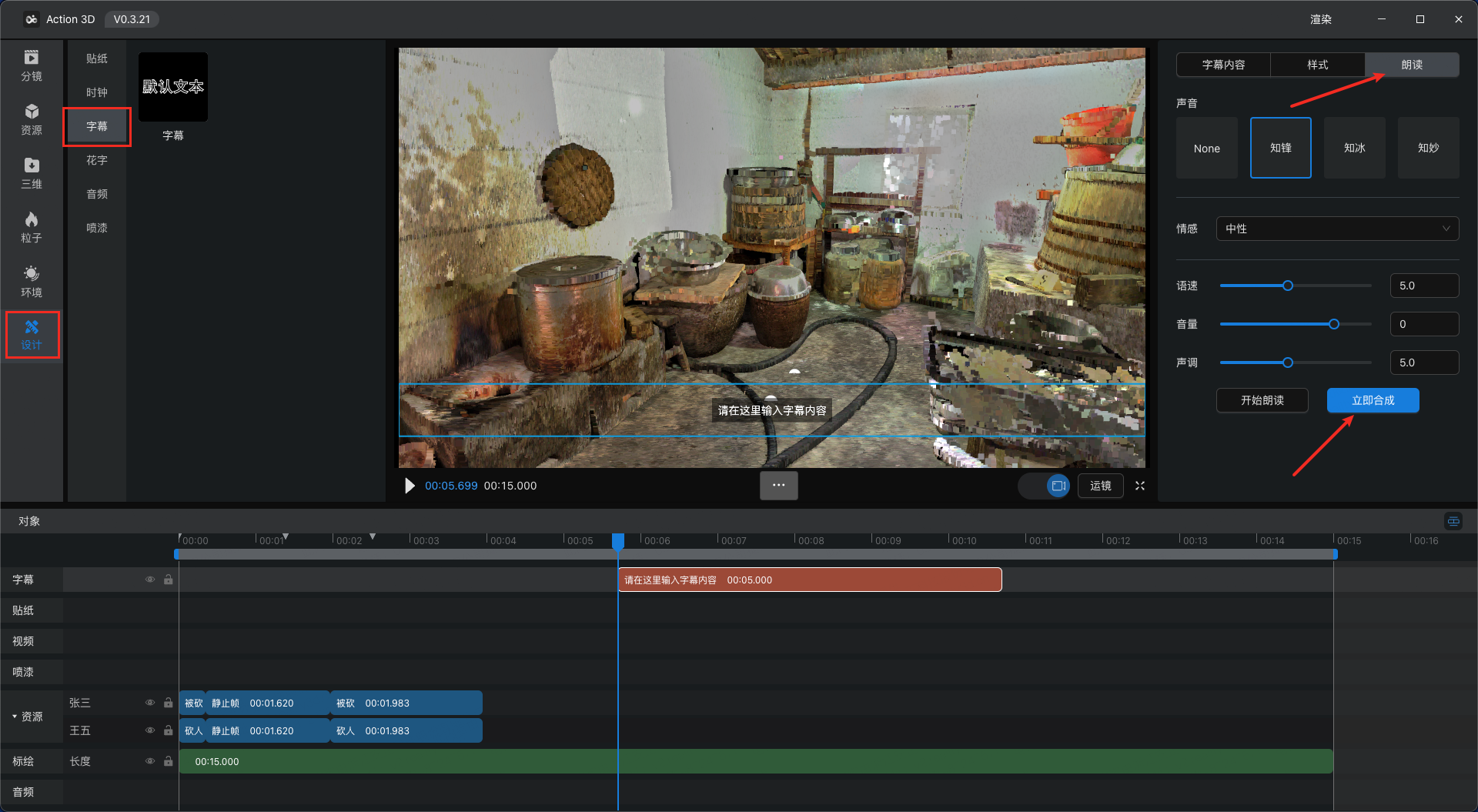Toggle the camera view switch
The image size is (1478, 812).
(1045, 486)
